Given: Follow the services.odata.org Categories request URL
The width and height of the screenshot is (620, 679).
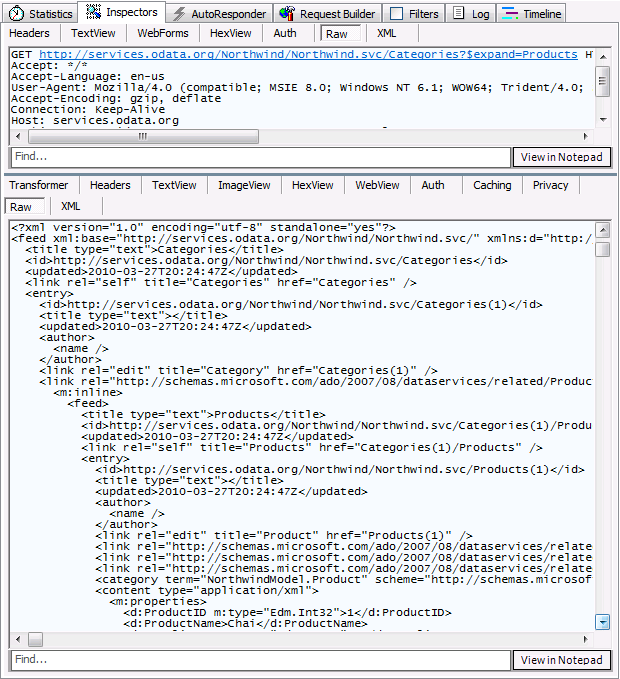Looking at the screenshot, I should (308, 55).
